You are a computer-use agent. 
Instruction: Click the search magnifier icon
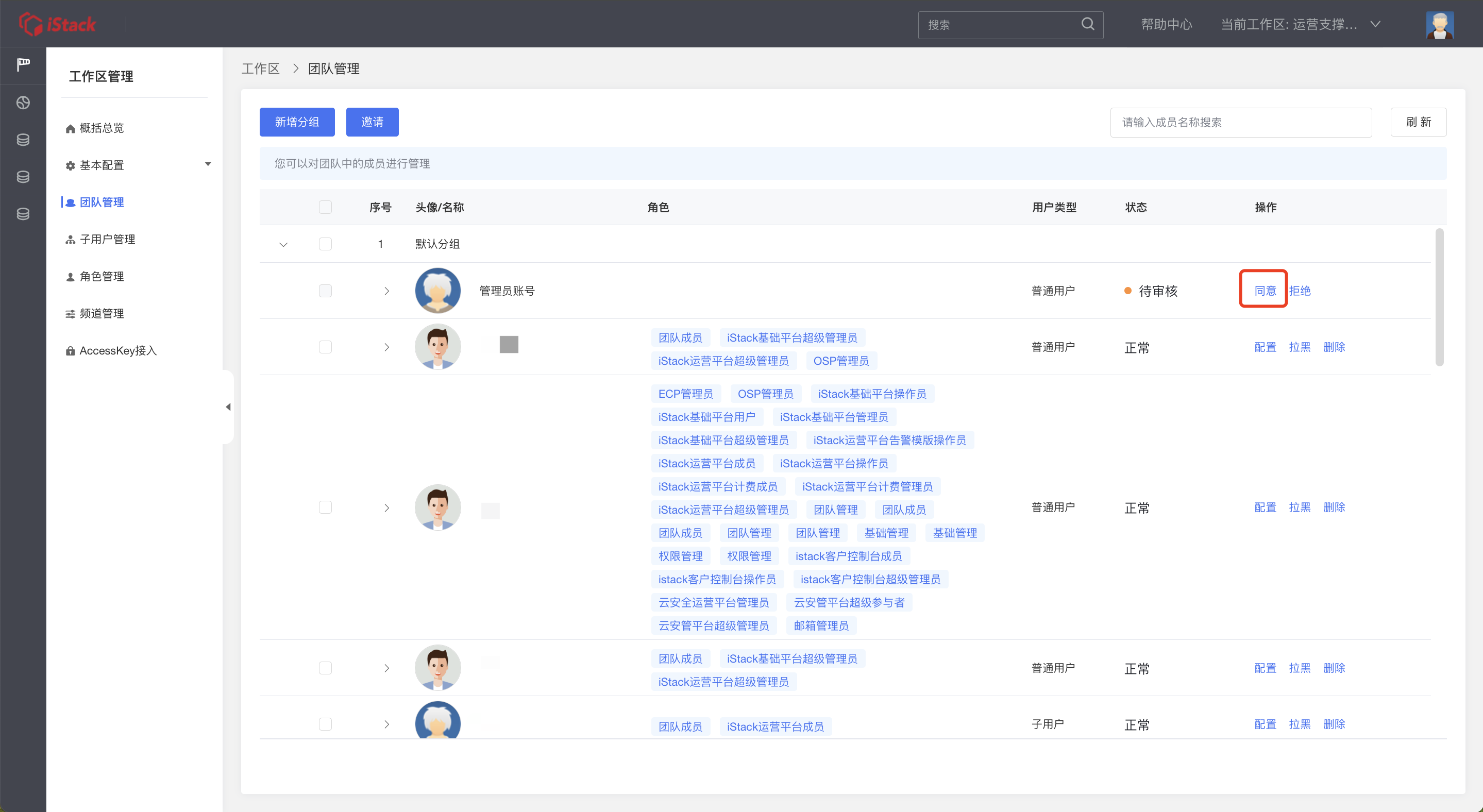point(1087,24)
